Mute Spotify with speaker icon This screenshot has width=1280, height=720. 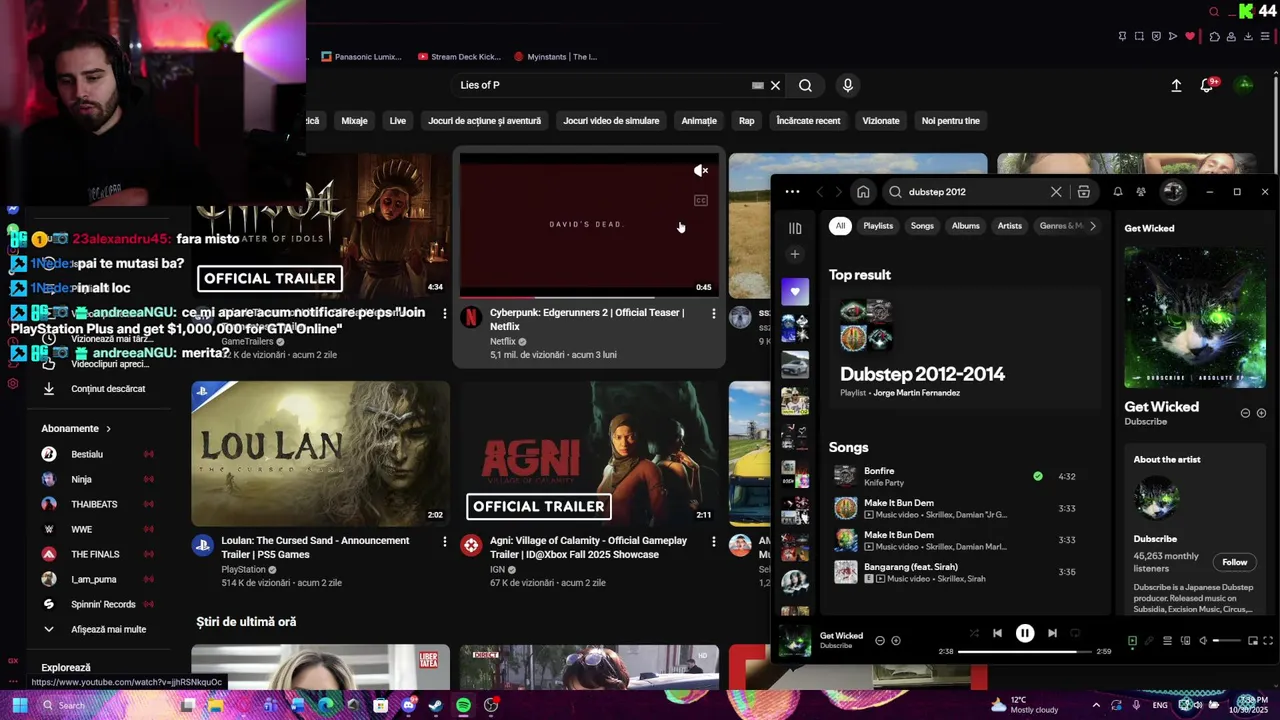tap(1203, 641)
